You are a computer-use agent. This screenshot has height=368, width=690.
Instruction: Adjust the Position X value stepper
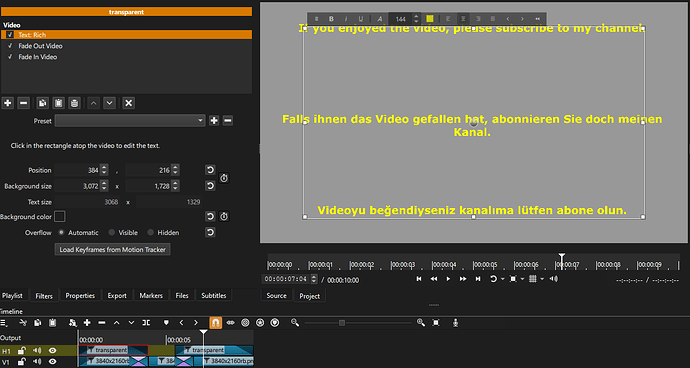[104, 170]
